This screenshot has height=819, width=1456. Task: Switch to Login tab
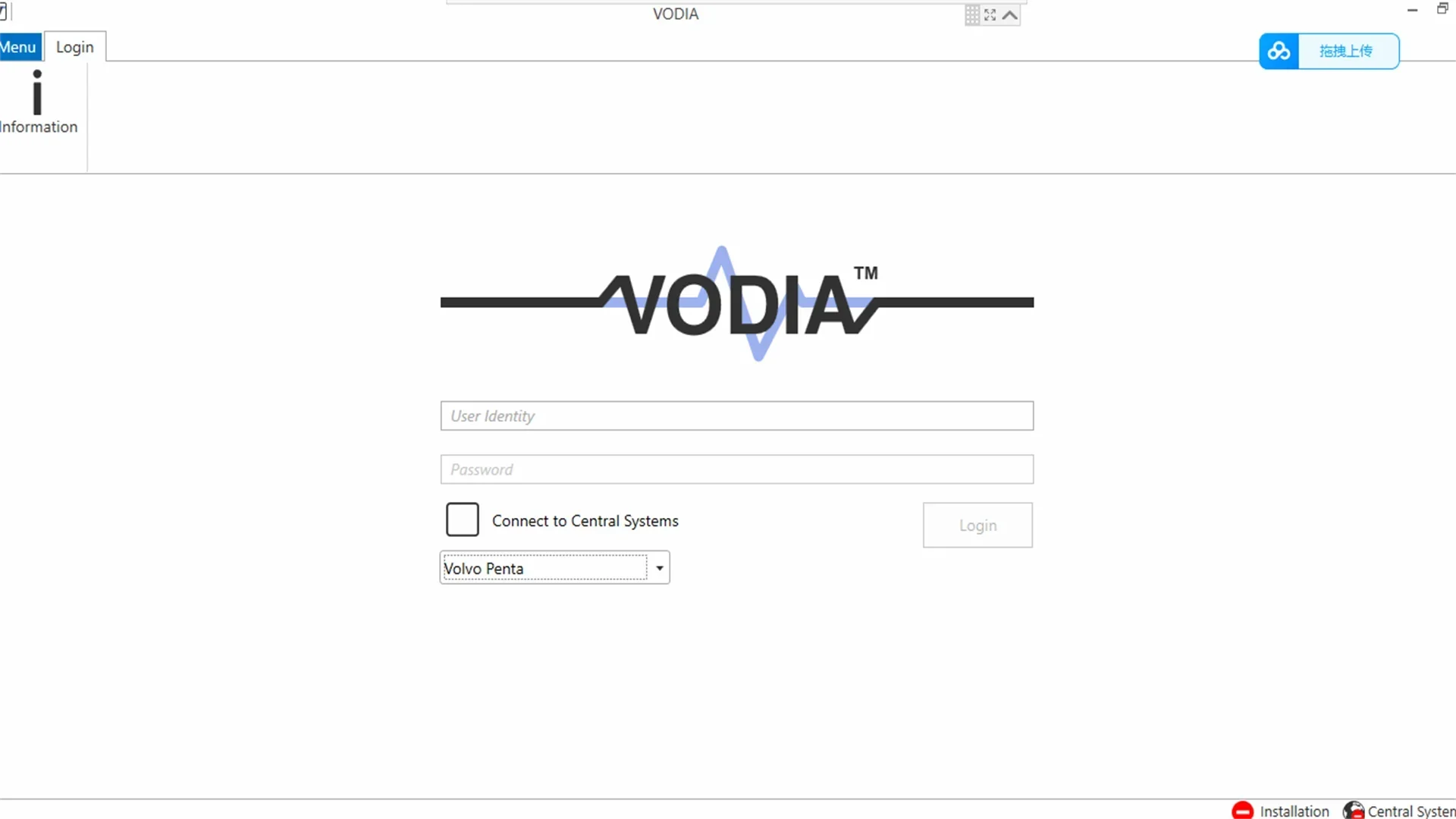click(x=74, y=47)
